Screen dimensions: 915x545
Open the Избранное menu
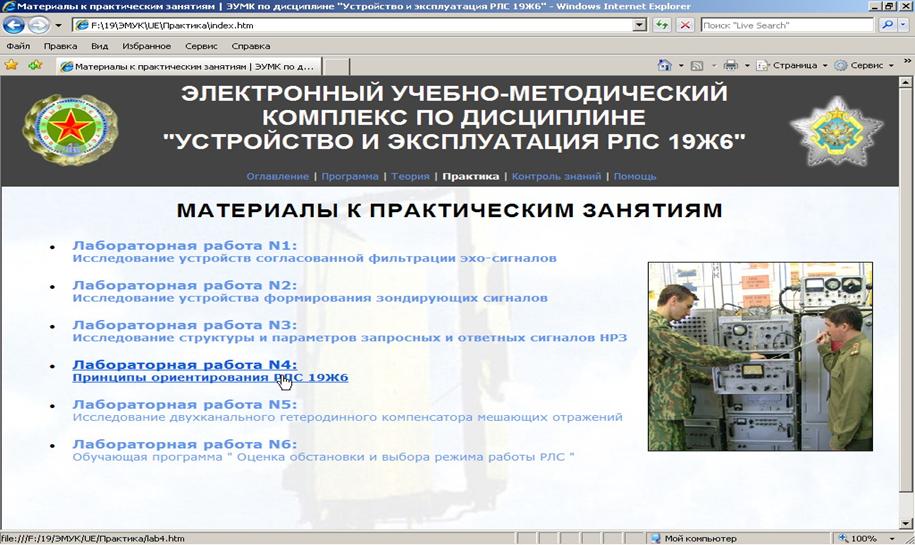[146, 46]
